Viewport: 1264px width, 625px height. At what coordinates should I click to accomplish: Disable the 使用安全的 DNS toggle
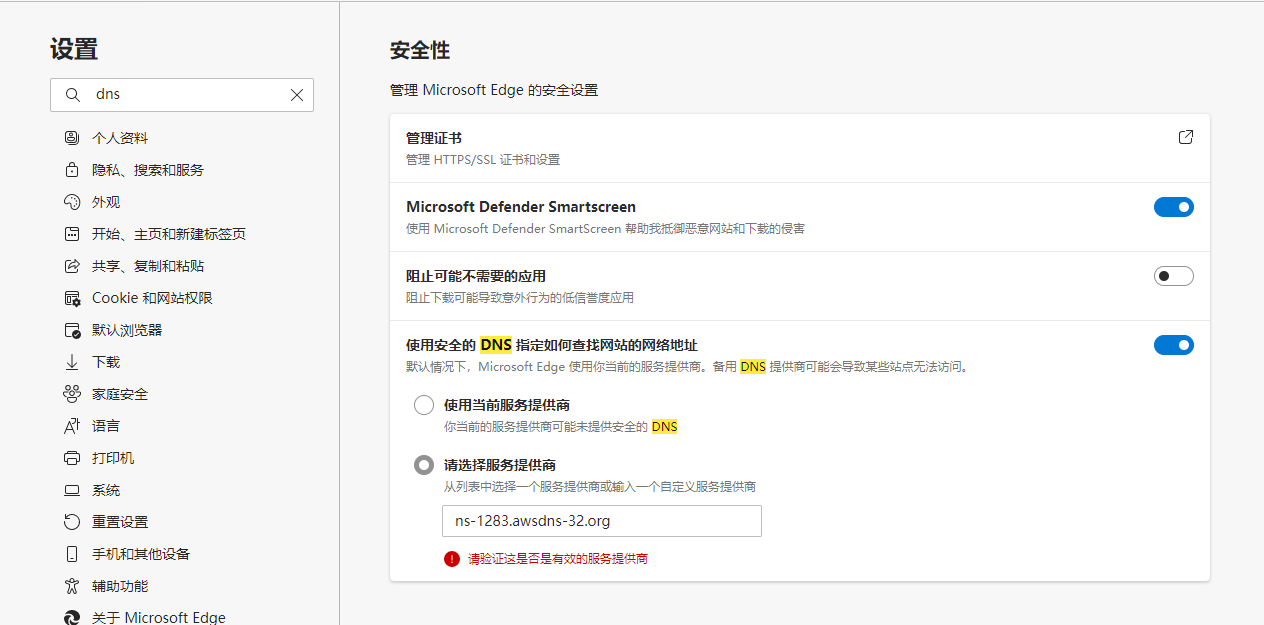click(1174, 345)
